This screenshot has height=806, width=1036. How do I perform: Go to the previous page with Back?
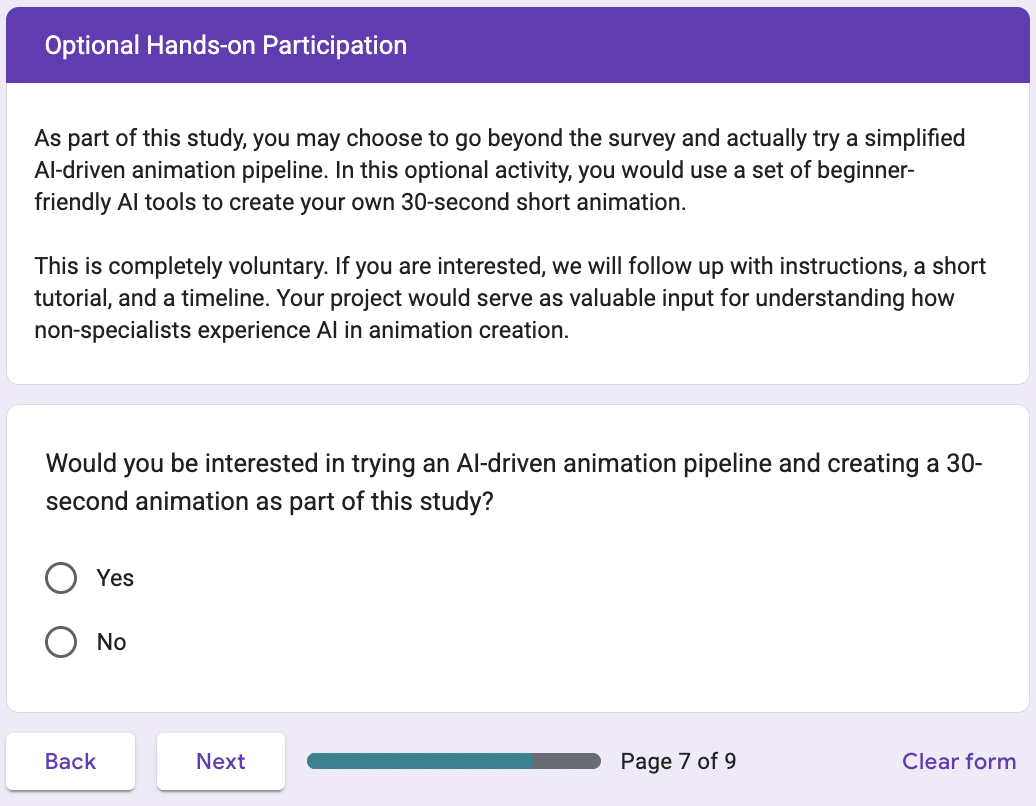point(71,761)
